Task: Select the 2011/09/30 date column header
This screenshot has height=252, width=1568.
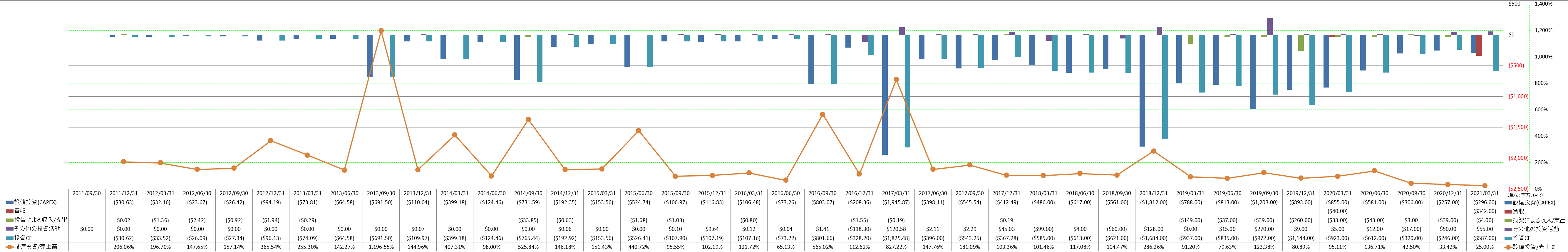Action: (x=87, y=193)
